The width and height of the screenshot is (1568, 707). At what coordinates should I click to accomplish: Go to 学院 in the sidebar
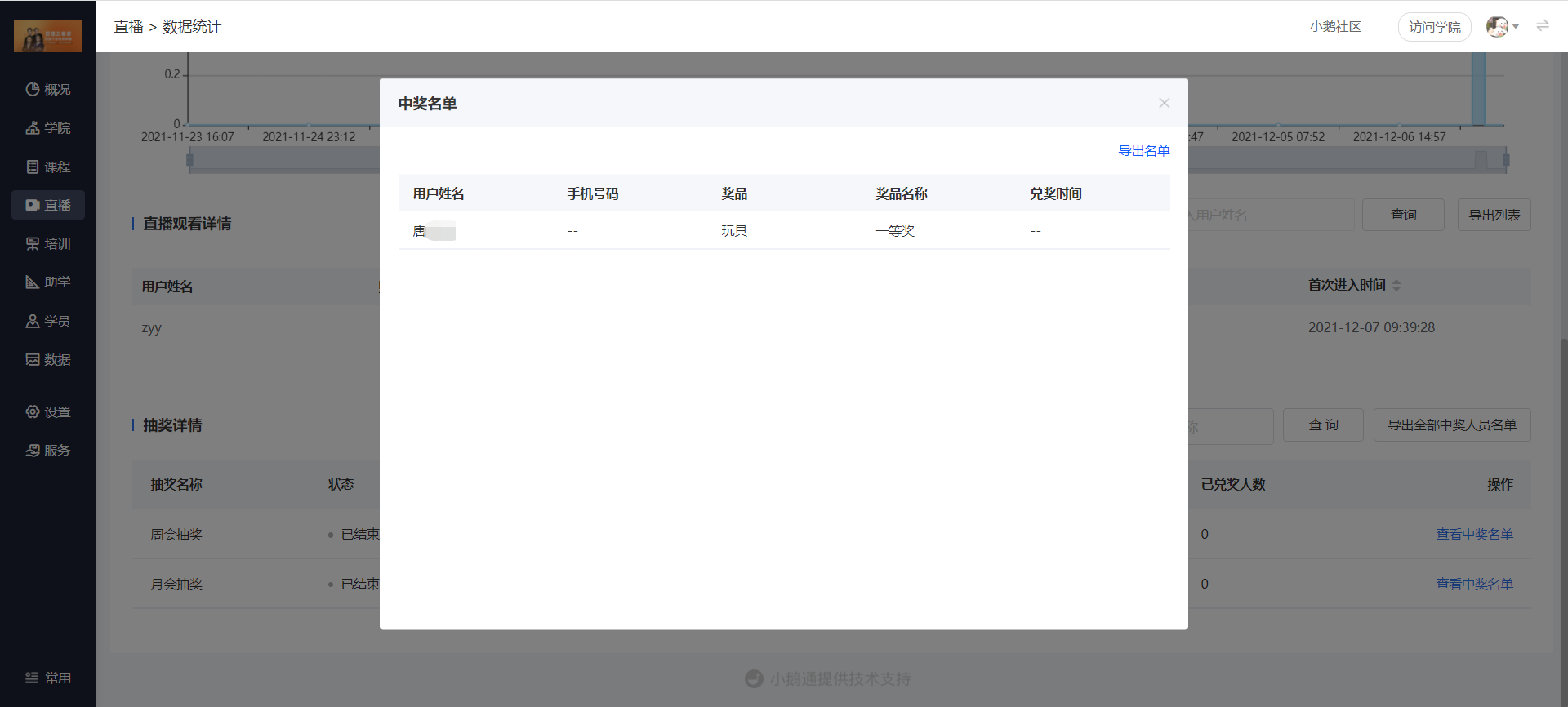point(48,127)
